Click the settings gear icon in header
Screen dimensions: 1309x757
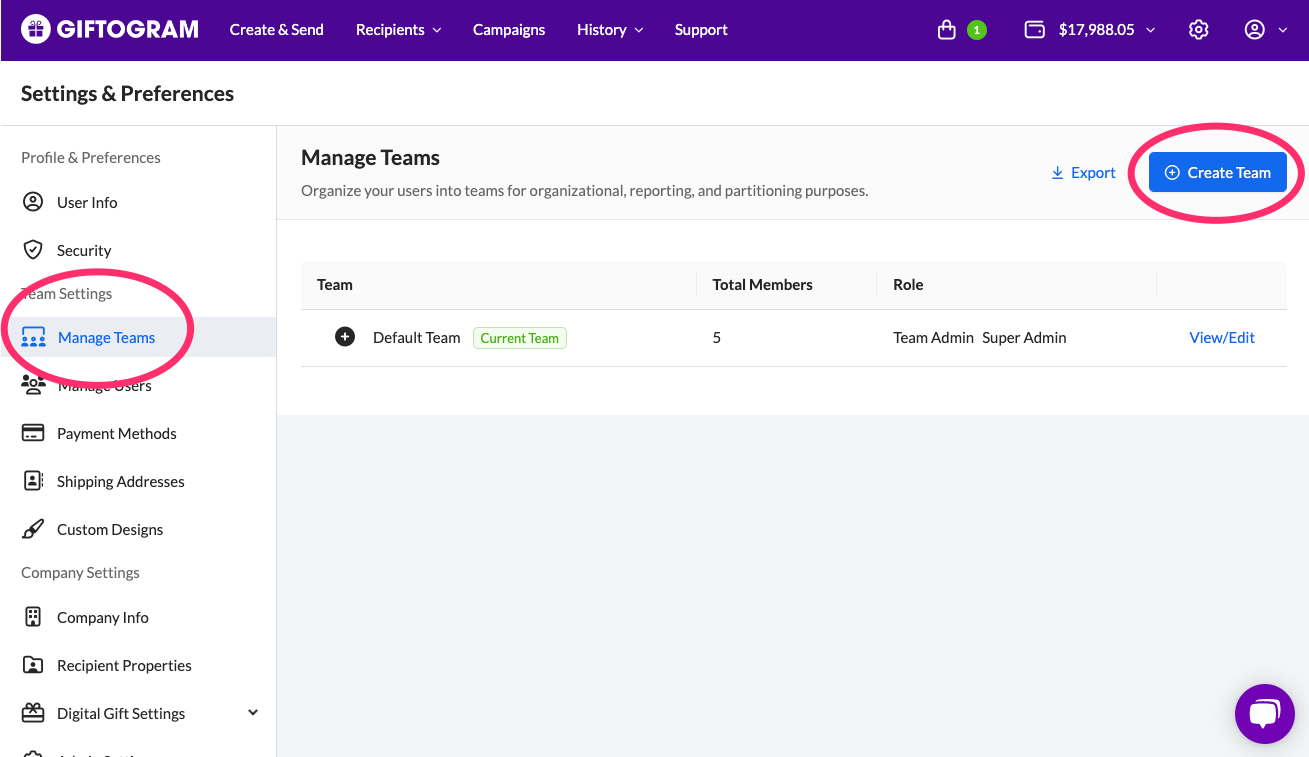click(1198, 30)
